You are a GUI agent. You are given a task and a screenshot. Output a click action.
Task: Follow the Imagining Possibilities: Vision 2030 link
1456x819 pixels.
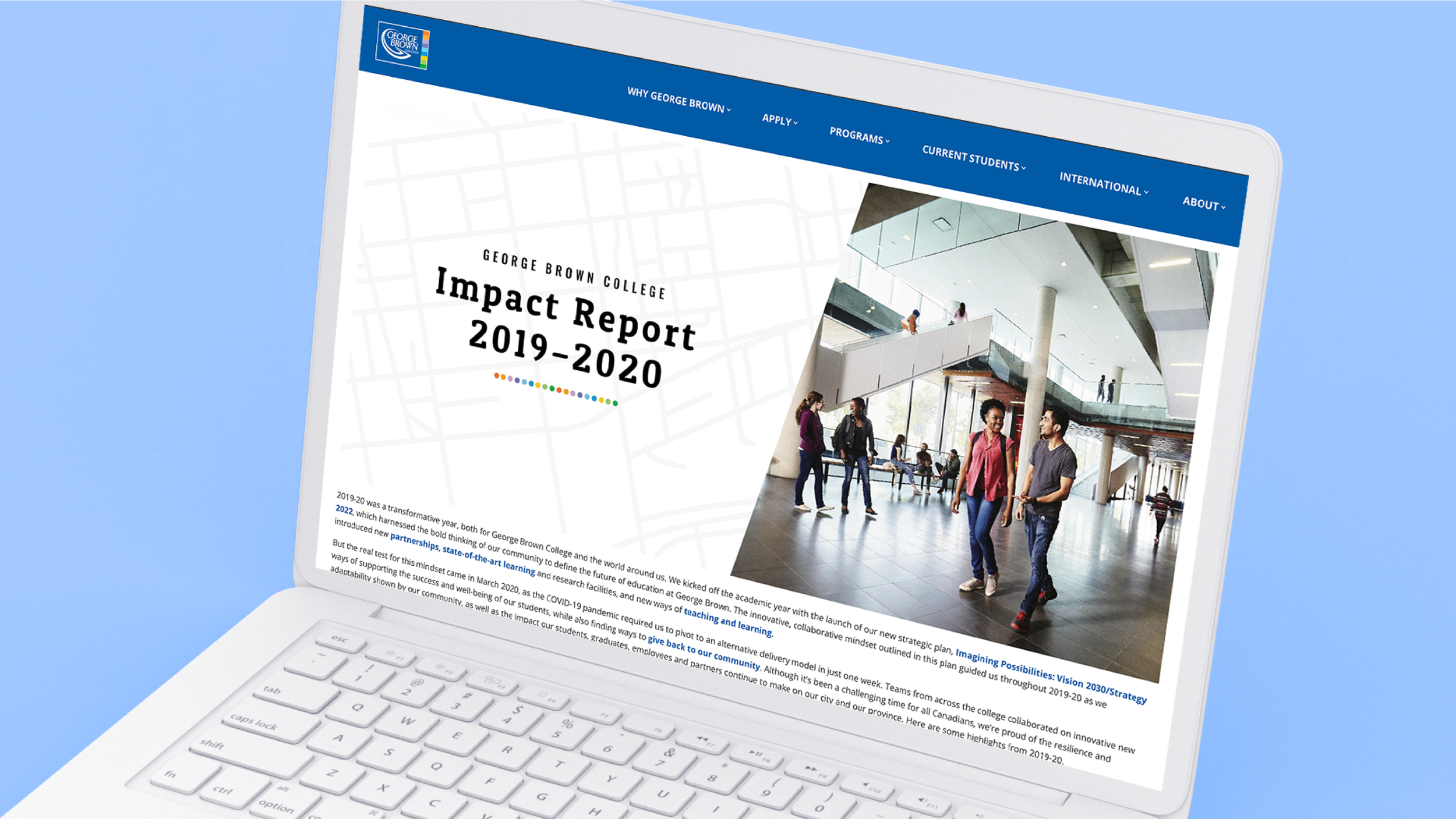point(1051,676)
